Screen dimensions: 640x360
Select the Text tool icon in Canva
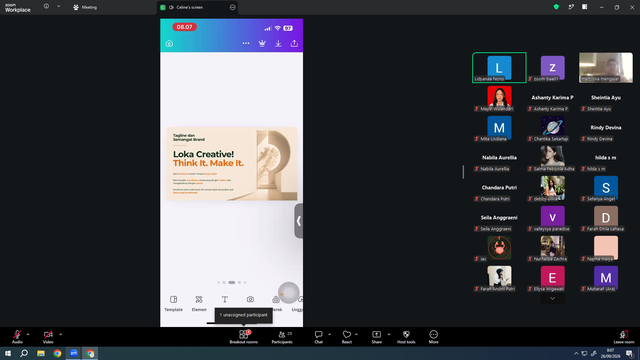pos(224,300)
